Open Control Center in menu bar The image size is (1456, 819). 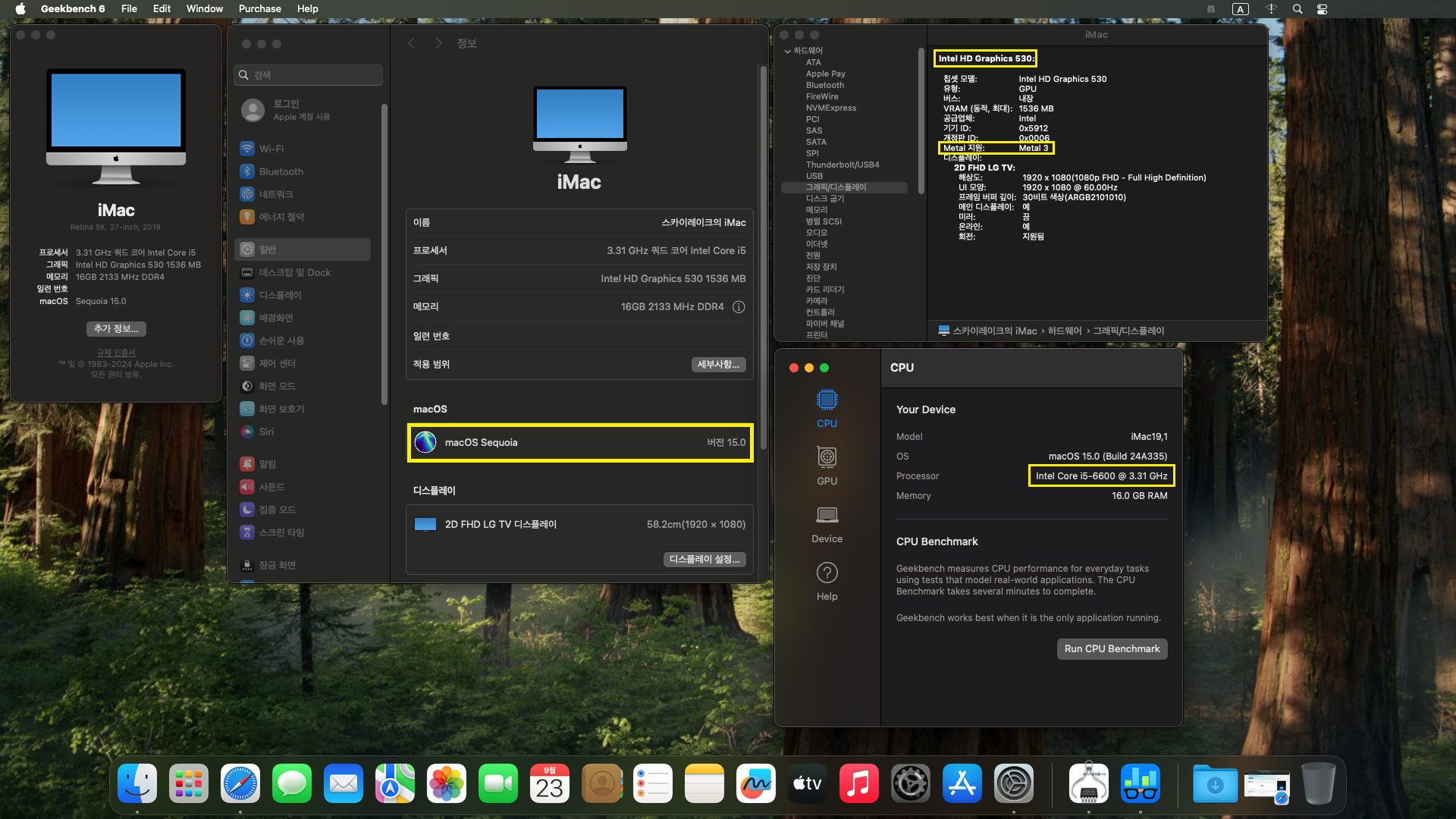tap(1322, 9)
